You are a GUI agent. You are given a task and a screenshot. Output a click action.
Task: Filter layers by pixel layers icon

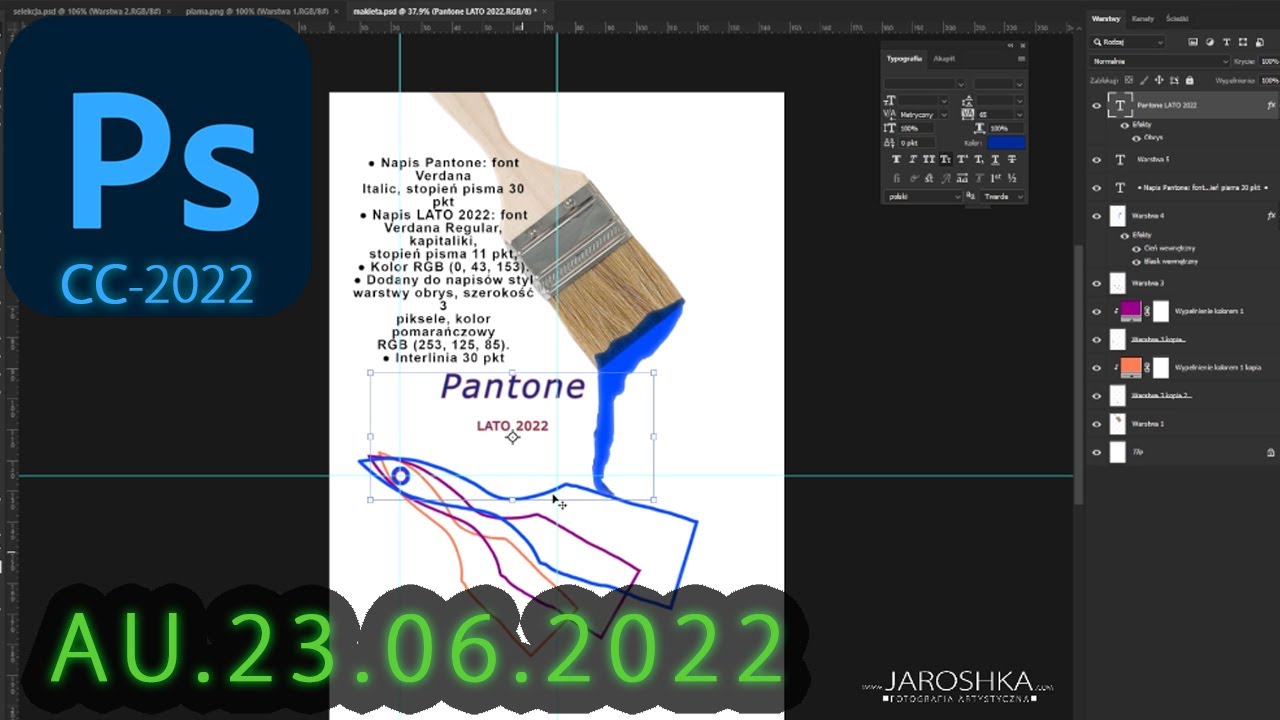(x=1193, y=42)
